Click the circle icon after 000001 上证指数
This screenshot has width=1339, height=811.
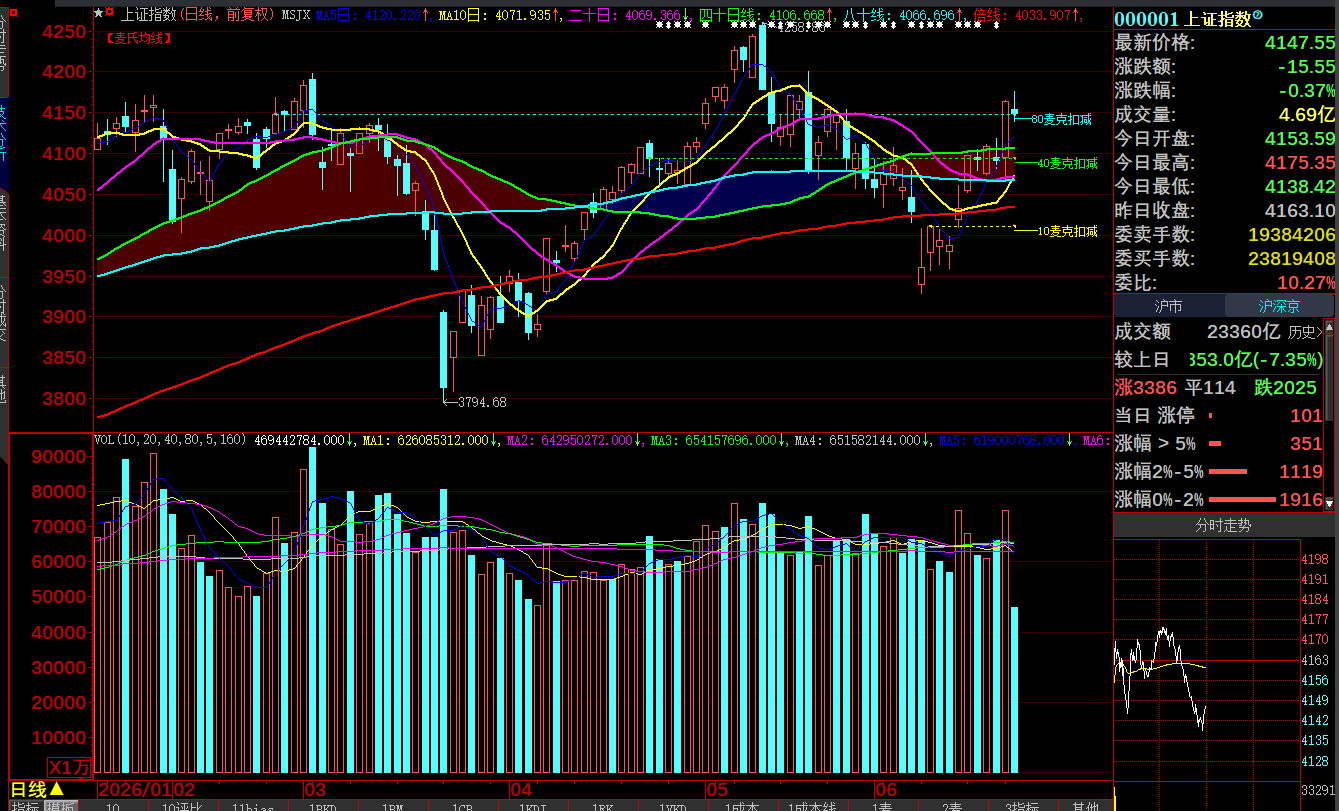tap(1258, 16)
